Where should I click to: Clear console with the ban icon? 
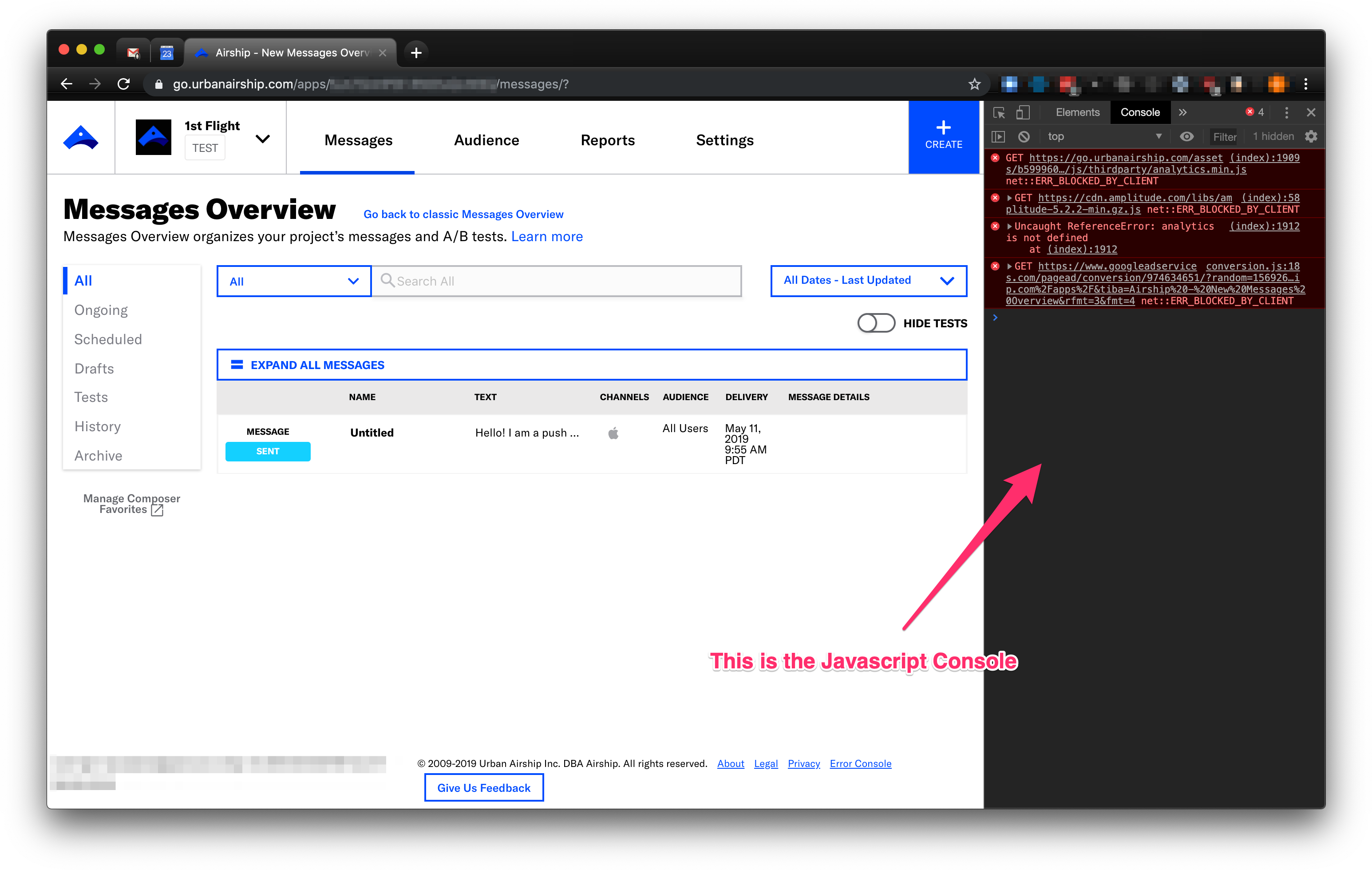pyautogui.click(x=1024, y=136)
